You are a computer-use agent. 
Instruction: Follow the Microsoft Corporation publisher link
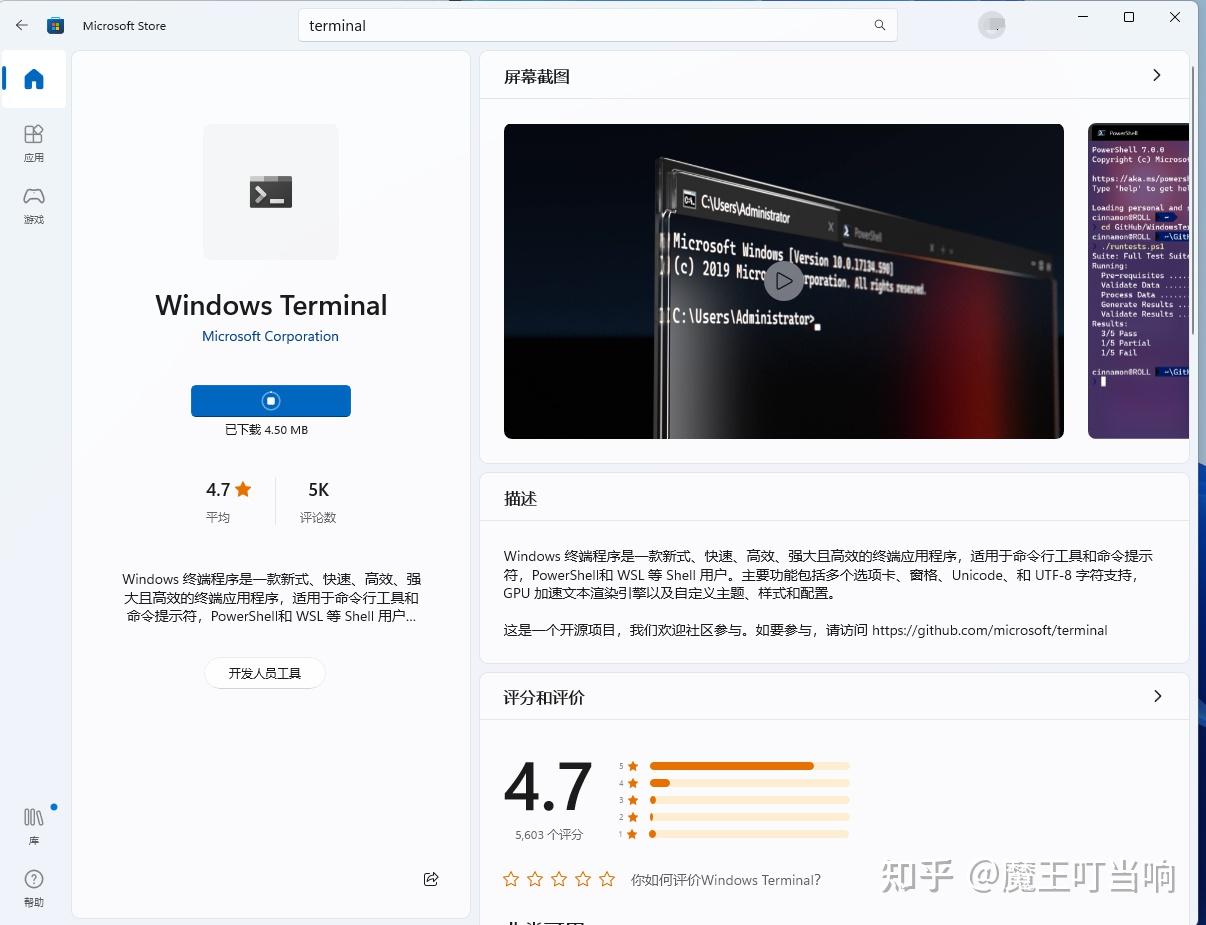(x=270, y=336)
